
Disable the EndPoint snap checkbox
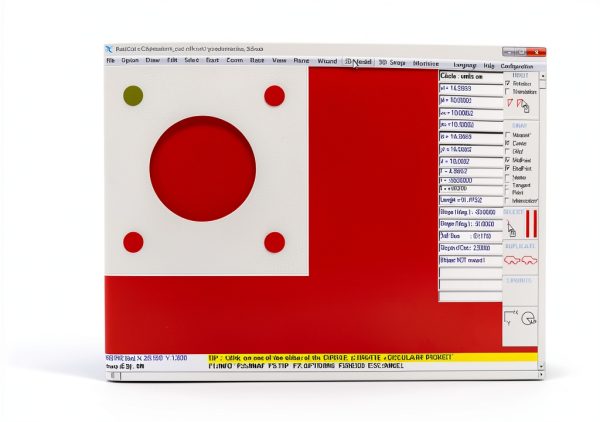pos(508,168)
